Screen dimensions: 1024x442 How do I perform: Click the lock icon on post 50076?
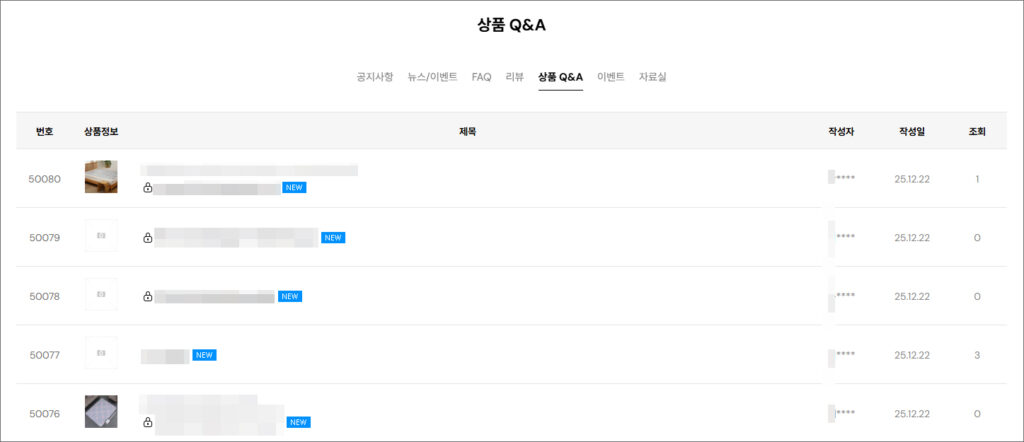point(148,422)
